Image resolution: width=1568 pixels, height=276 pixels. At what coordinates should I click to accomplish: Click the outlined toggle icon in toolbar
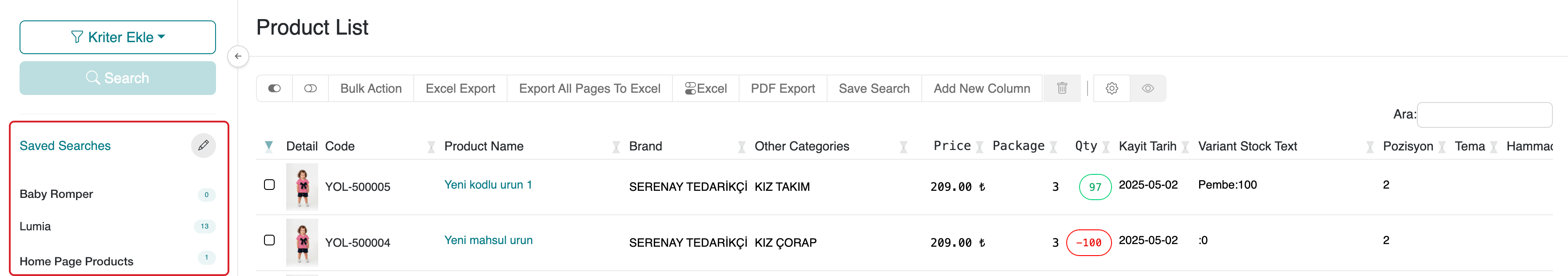[310, 88]
